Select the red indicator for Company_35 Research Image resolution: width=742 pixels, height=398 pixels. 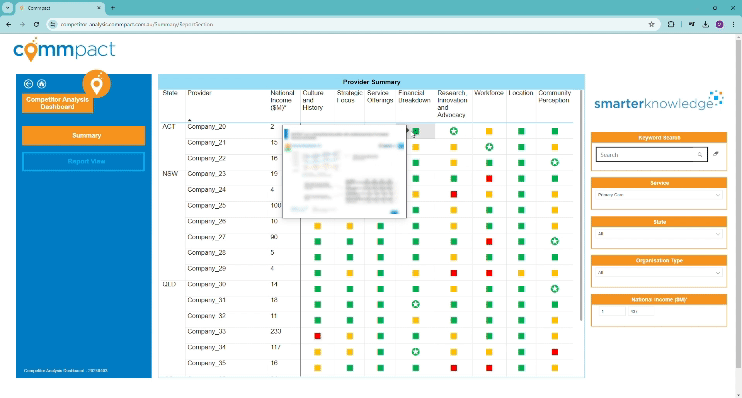(x=453, y=368)
